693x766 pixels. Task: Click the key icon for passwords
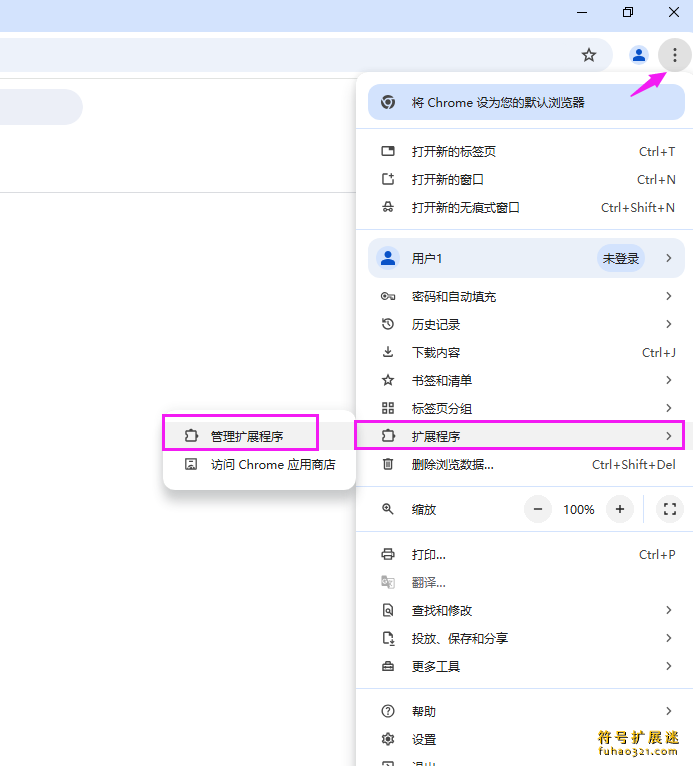(x=388, y=296)
